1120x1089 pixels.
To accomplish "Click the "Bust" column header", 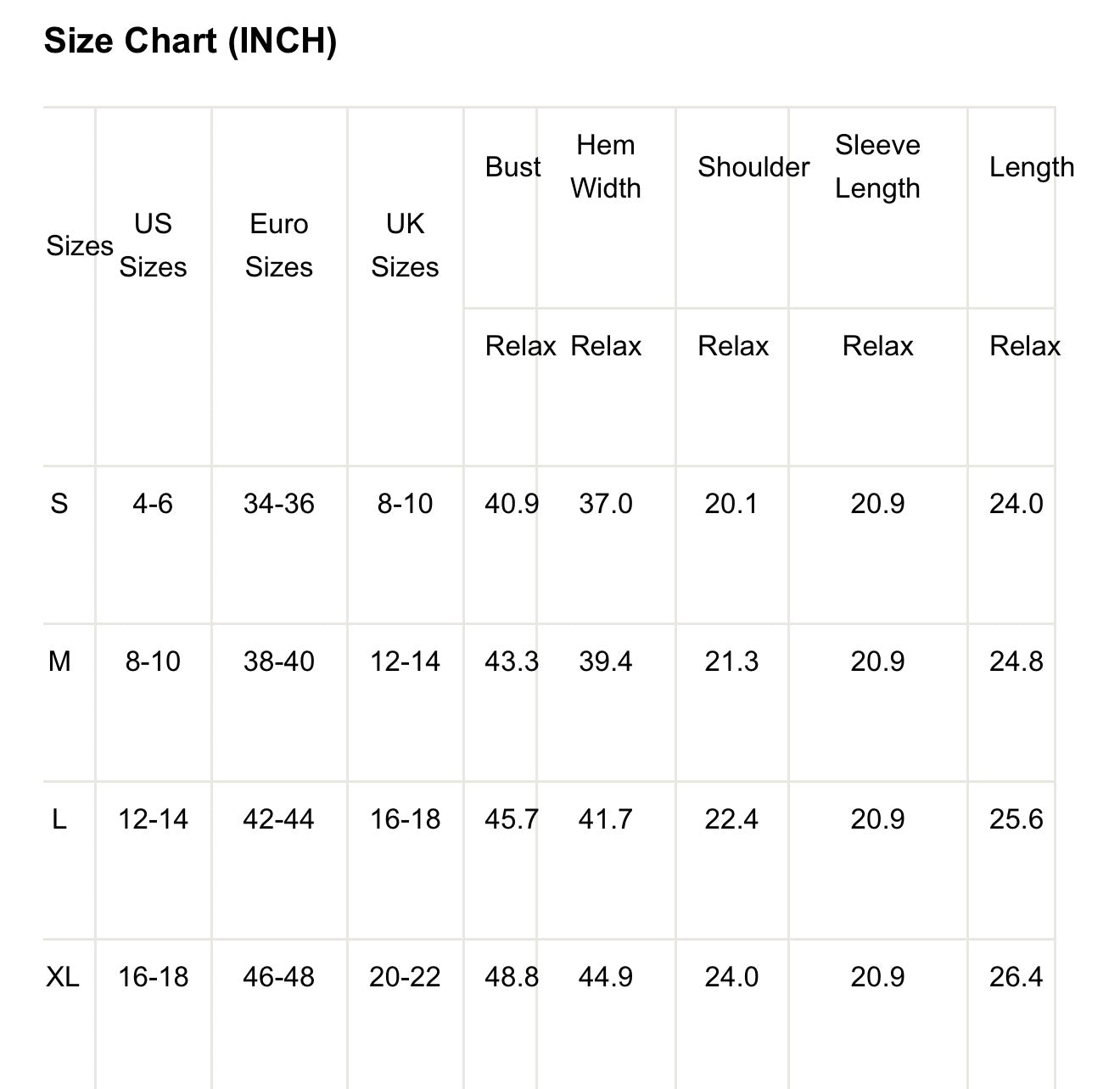I will 512,167.
